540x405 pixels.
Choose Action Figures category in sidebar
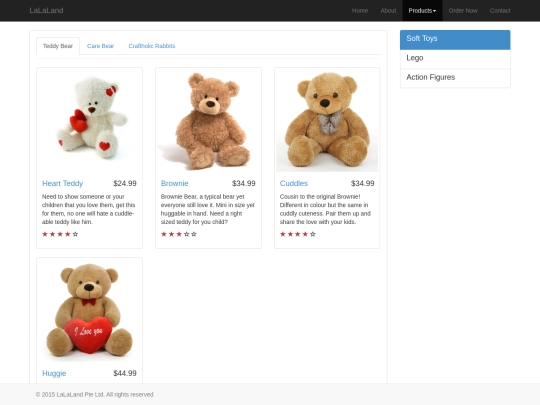coord(455,78)
